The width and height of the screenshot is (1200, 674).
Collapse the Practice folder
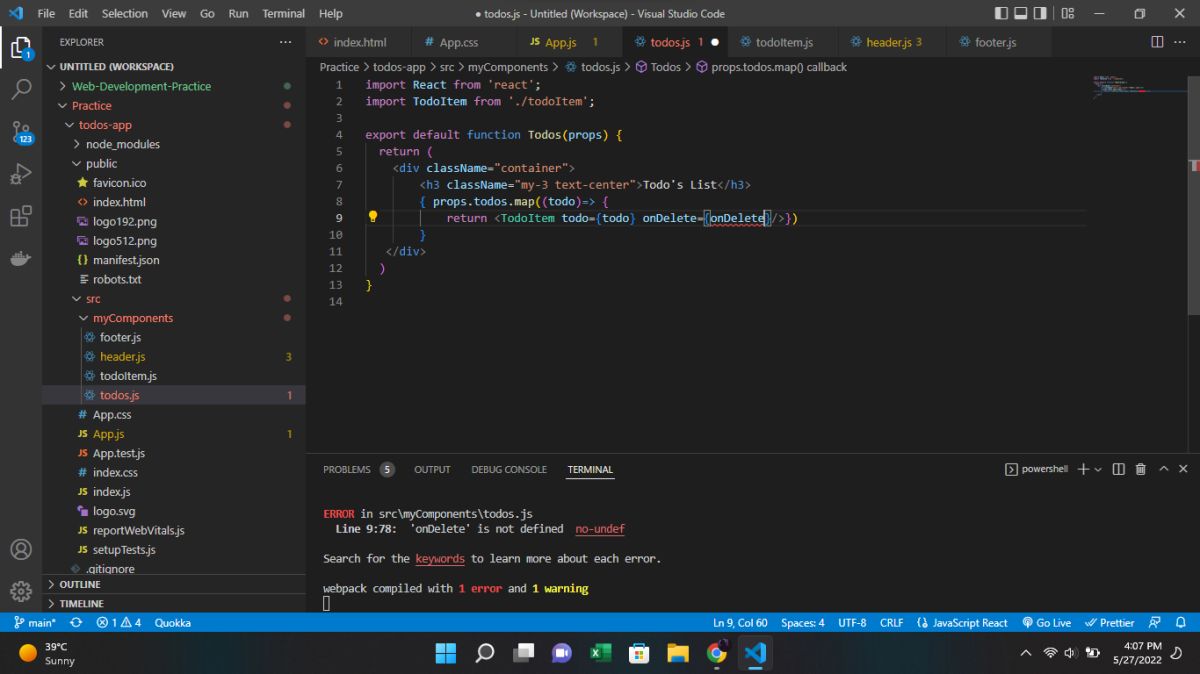(63, 105)
